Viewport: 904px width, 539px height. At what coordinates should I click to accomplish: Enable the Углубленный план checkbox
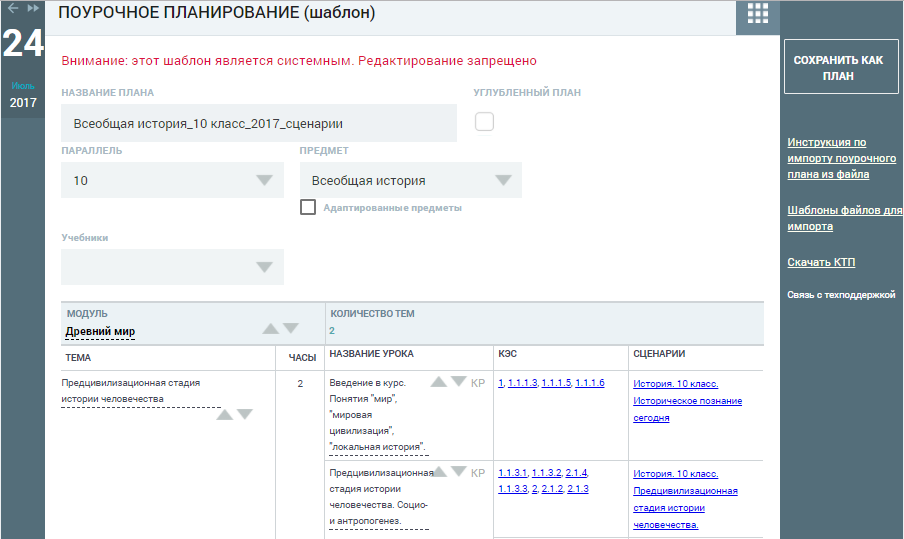[484, 122]
